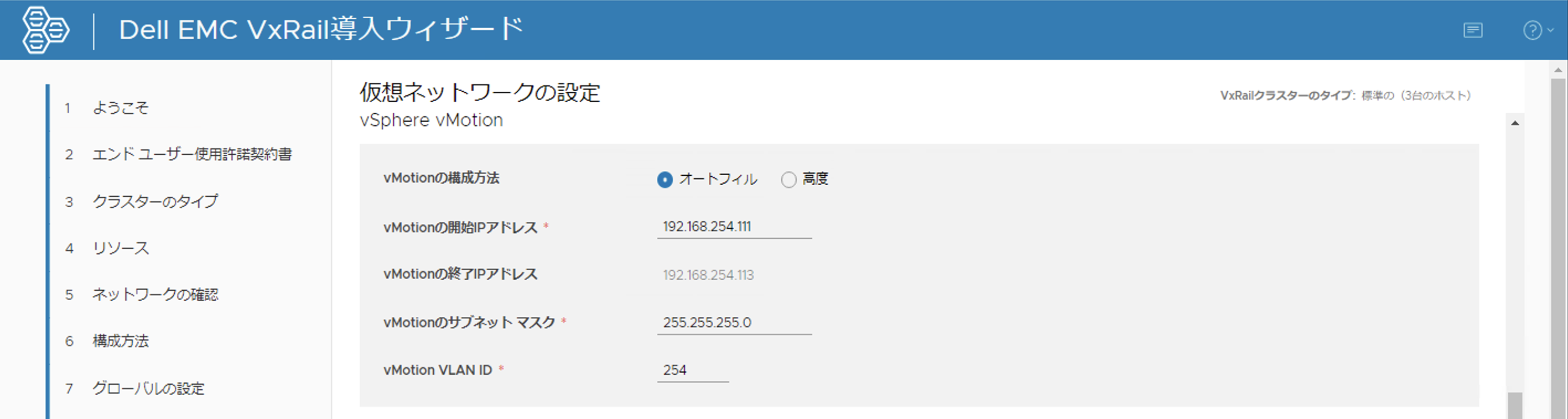Select the 高度 radio button
1568x419 pixels.
(x=788, y=180)
